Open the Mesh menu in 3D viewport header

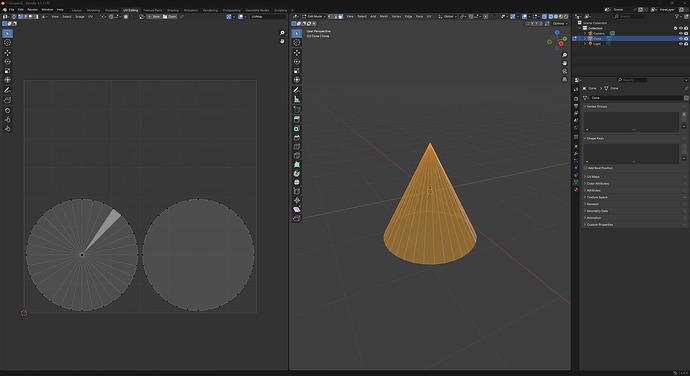coord(384,16)
